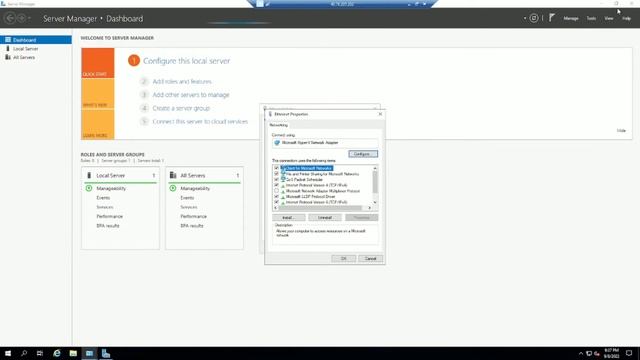Click Add other servers to manage link
640x360 pixels.
click(191, 95)
